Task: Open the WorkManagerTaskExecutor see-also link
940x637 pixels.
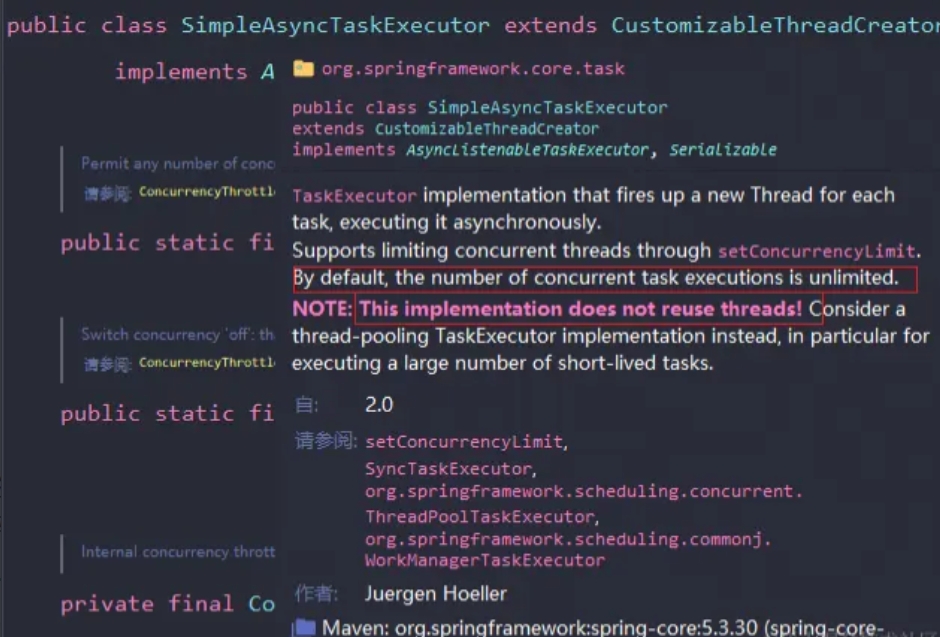Action: point(485,561)
